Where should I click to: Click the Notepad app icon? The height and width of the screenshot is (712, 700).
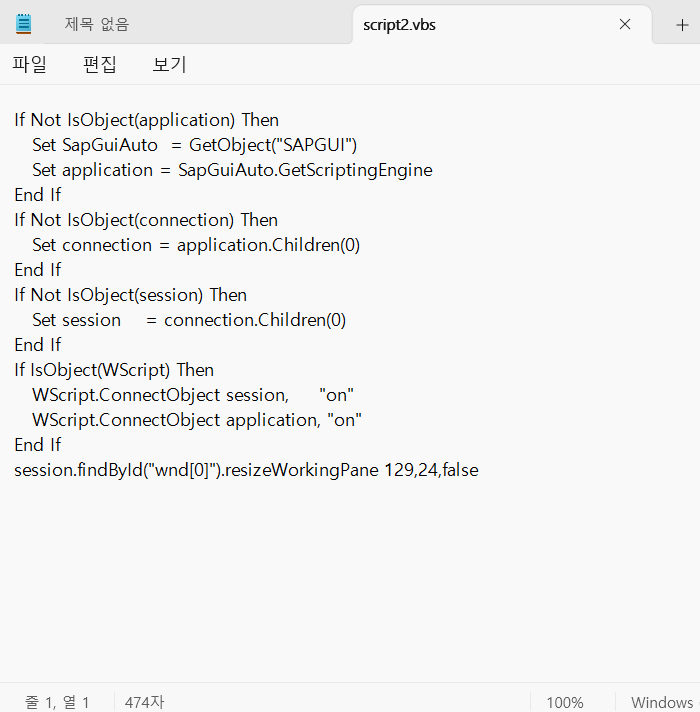click(x=24, y=24)
